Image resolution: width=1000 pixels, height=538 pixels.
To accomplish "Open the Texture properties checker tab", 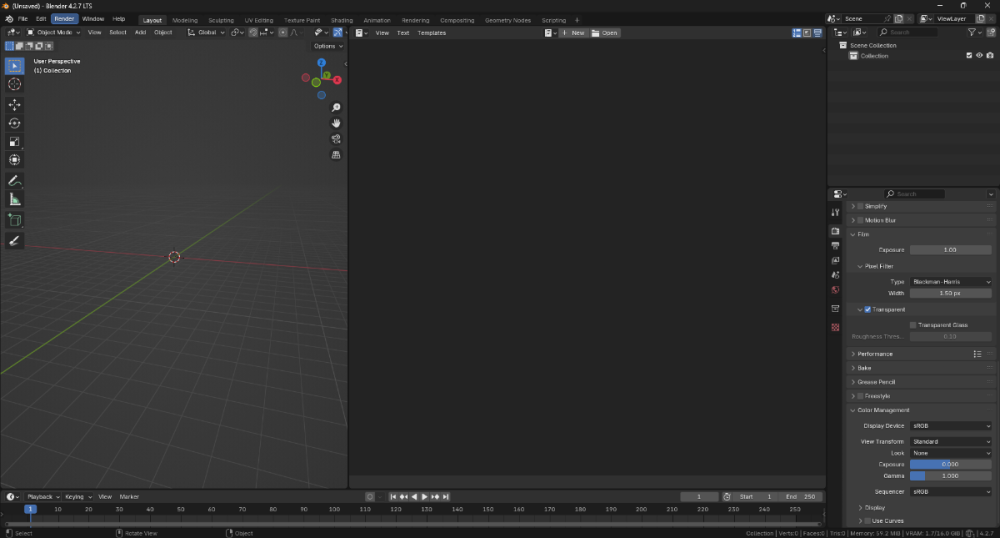I will click(x=835, y=327).
